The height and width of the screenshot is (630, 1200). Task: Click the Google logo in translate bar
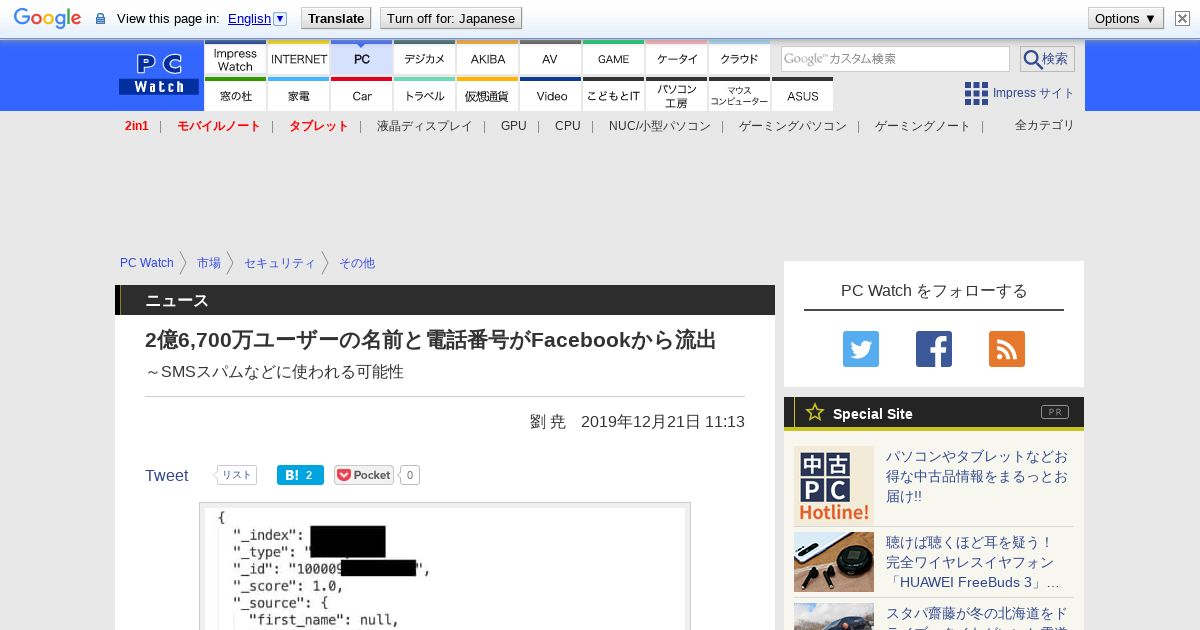pos(47,18)
